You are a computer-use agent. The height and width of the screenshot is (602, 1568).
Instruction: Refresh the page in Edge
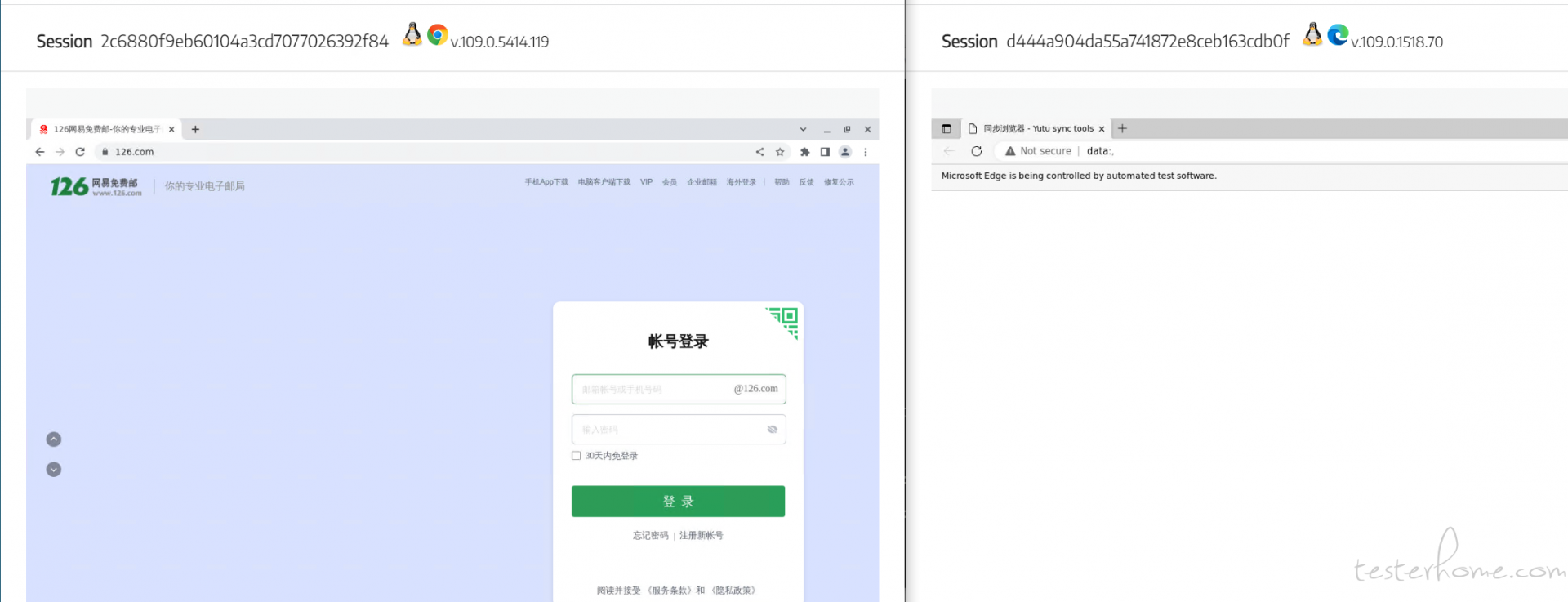pyautogui.click(x=977, y=151)
